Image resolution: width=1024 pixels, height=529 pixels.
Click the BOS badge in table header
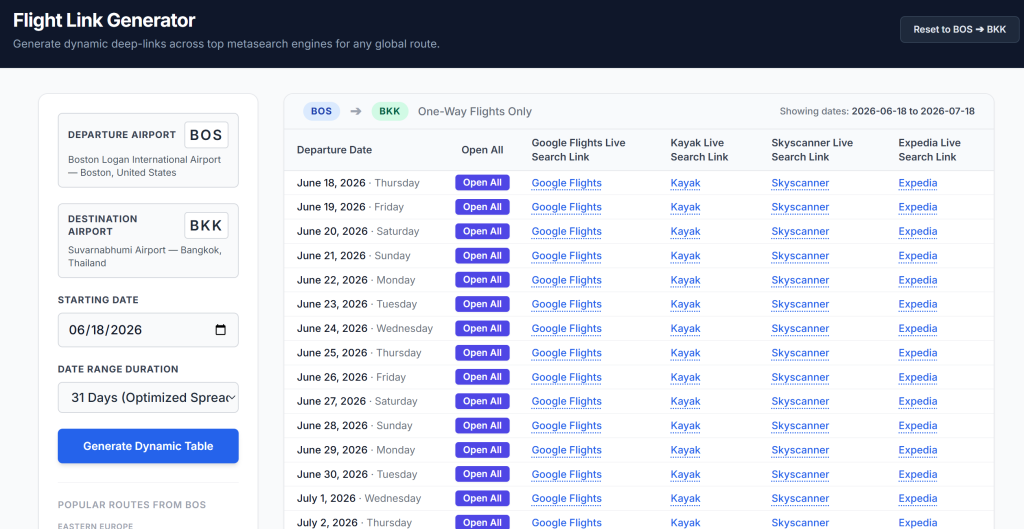(321, 111)
